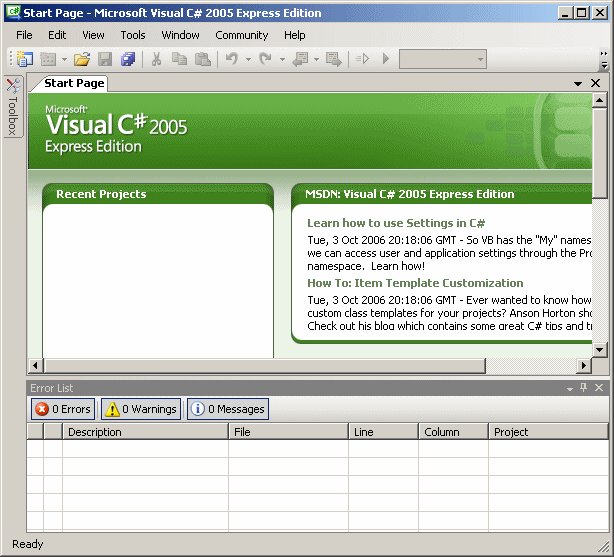614x557 pixels.
Task: Open the Community menu
Action: 242,35
